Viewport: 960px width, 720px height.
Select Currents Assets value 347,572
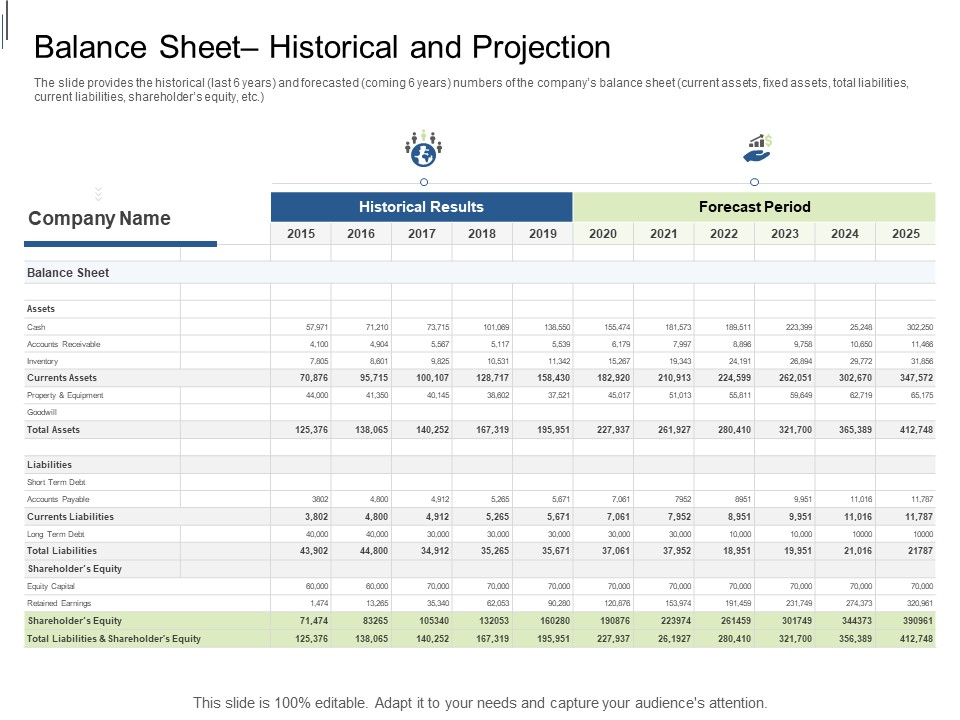(x=917, y=378)
